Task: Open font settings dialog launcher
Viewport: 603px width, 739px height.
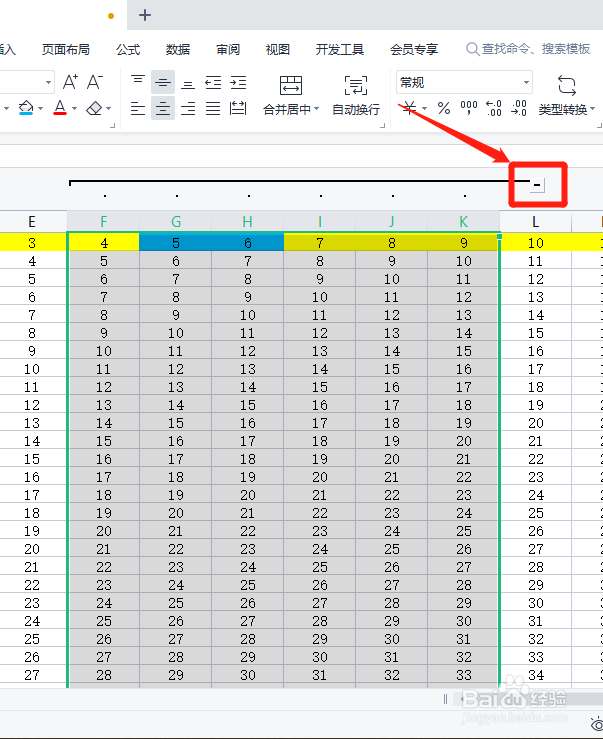Action: (112, 125)
